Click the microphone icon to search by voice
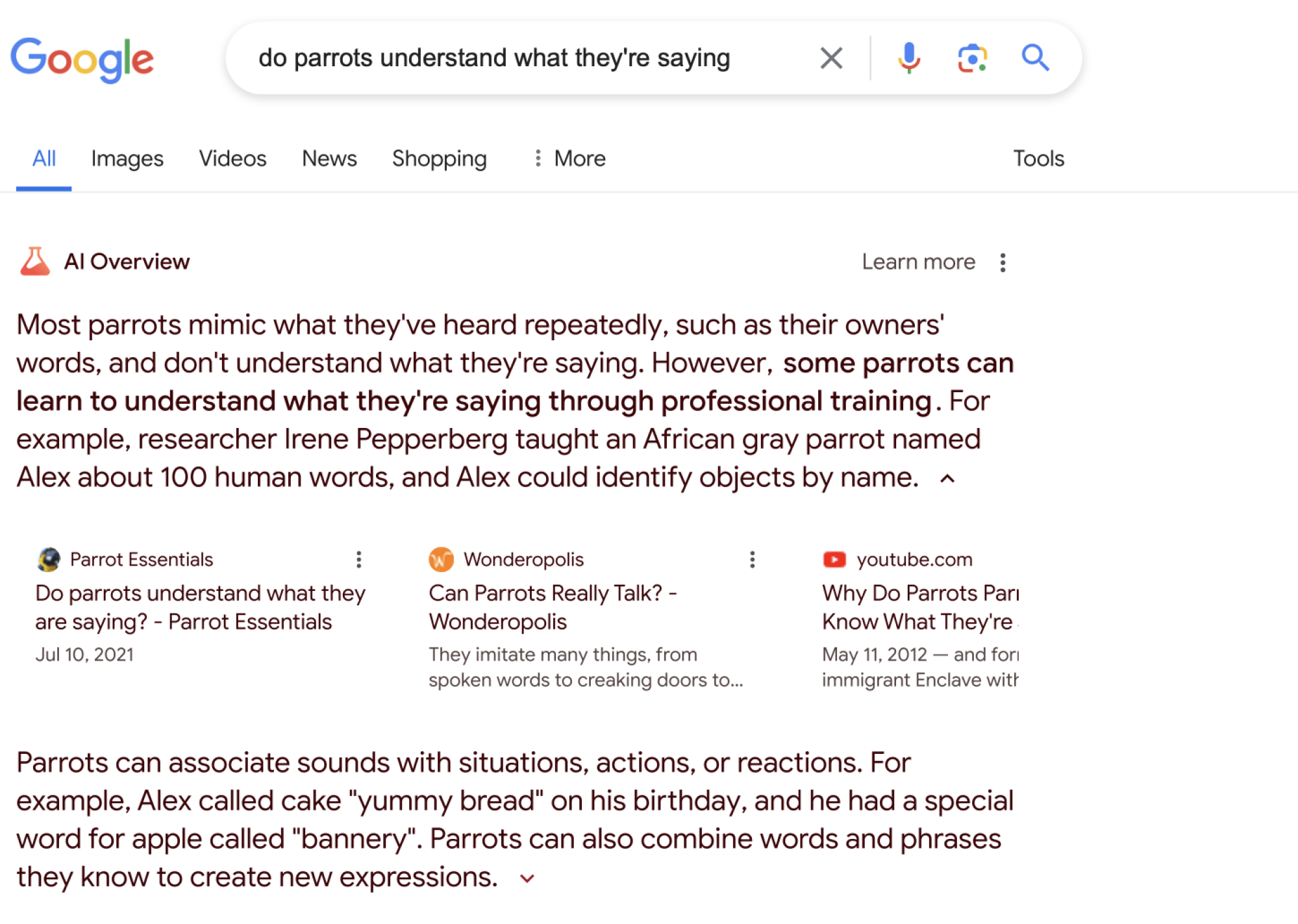The width and height of the screenshot is (1298, 924). [908, 58]
